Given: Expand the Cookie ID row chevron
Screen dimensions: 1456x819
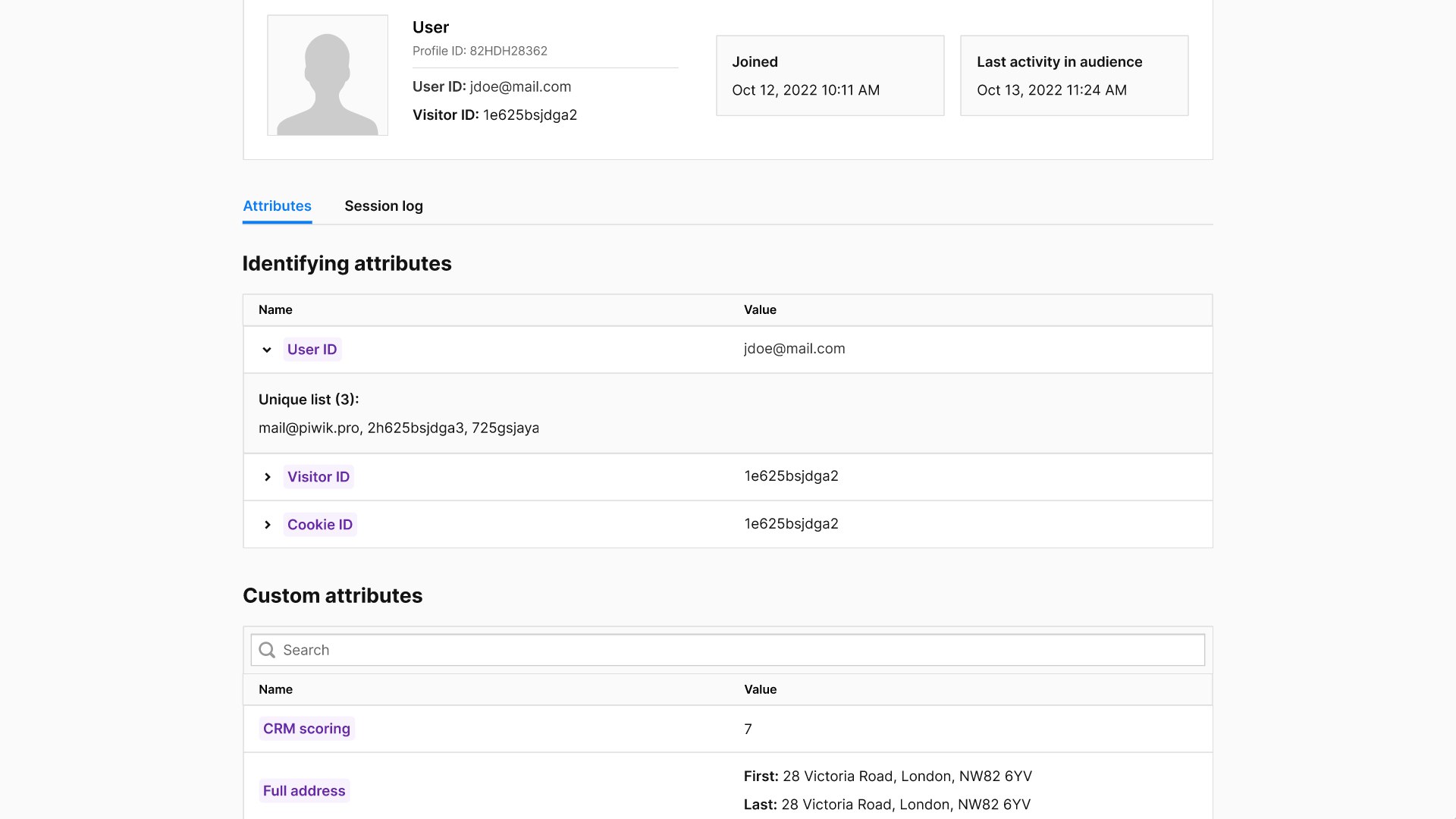Looking at the screenshot, I should (267, 525).
